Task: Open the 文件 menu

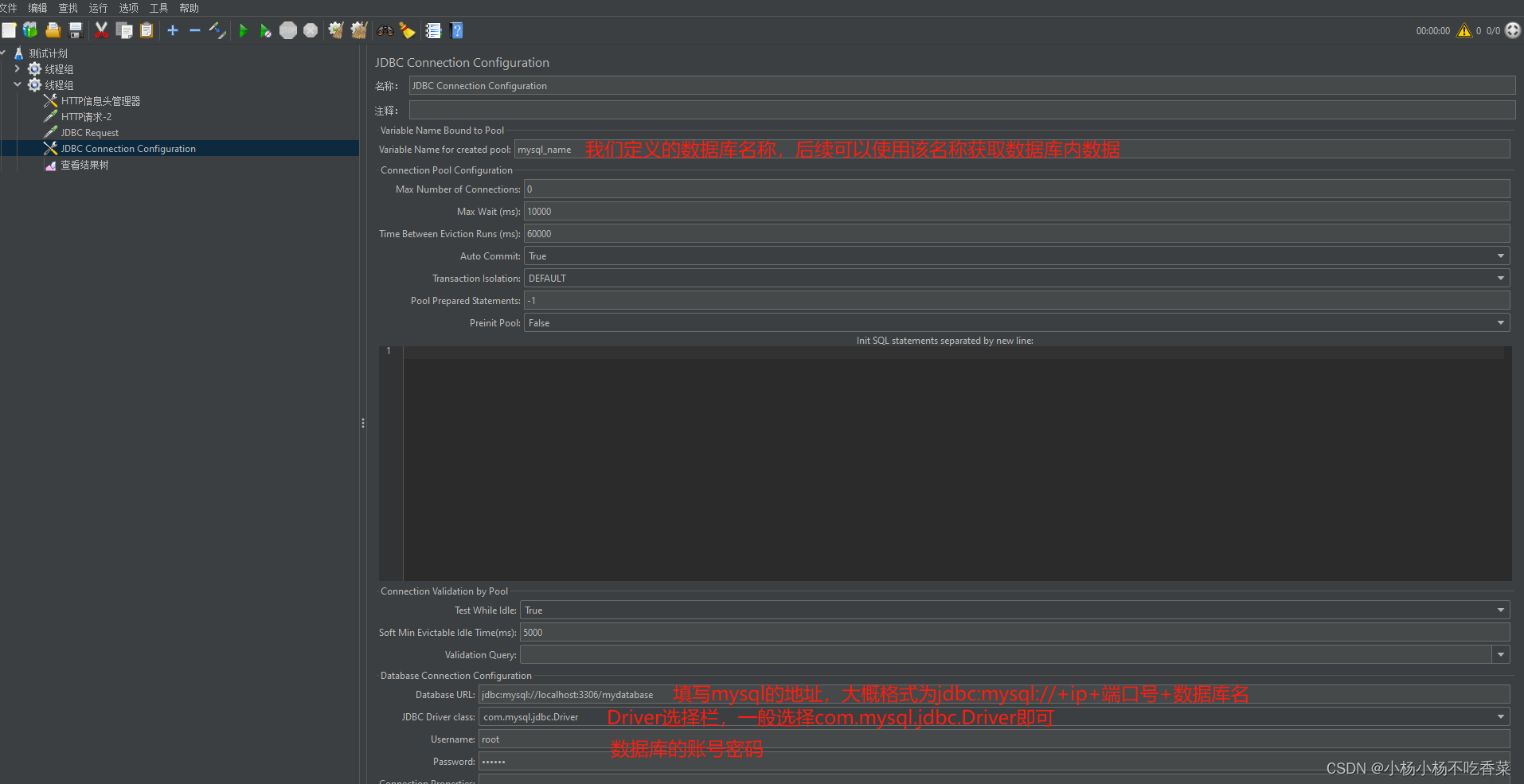Action: tap(8, 8)
